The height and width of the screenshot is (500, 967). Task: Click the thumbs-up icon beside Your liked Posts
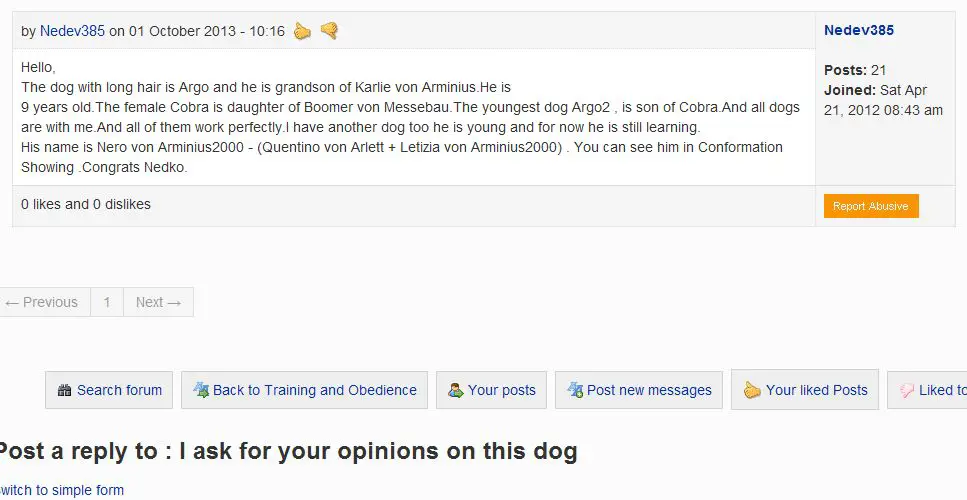(x=752, y=390)
